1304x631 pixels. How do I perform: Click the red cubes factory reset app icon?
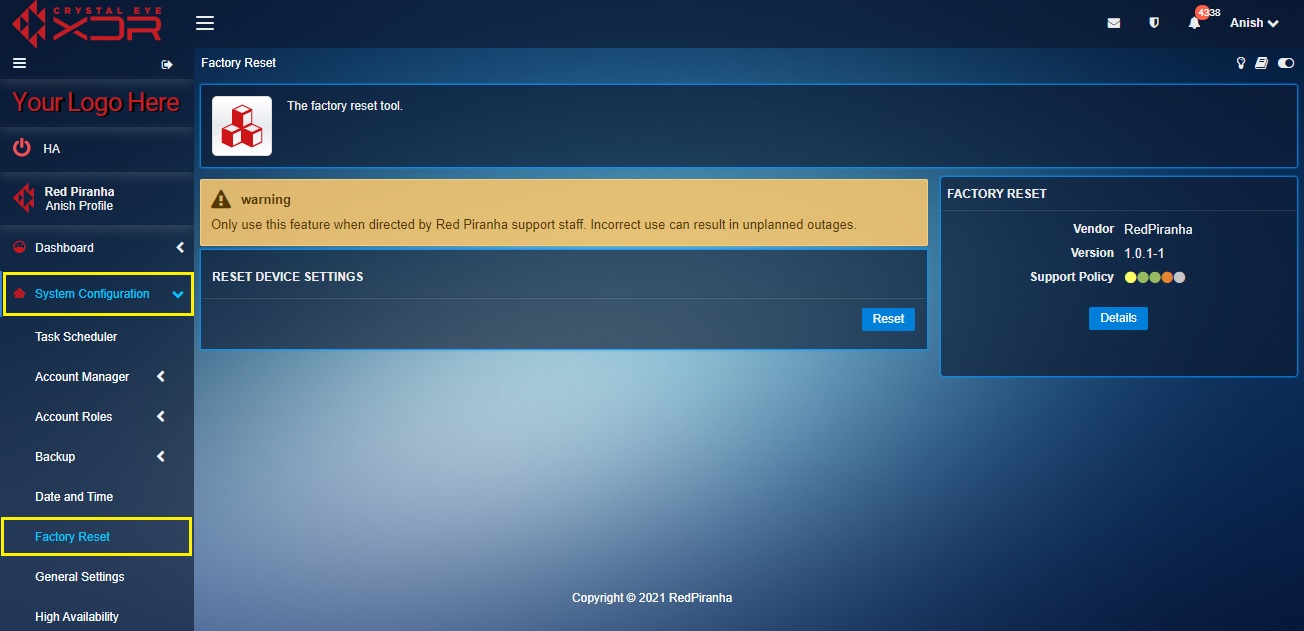pos(242,126)
